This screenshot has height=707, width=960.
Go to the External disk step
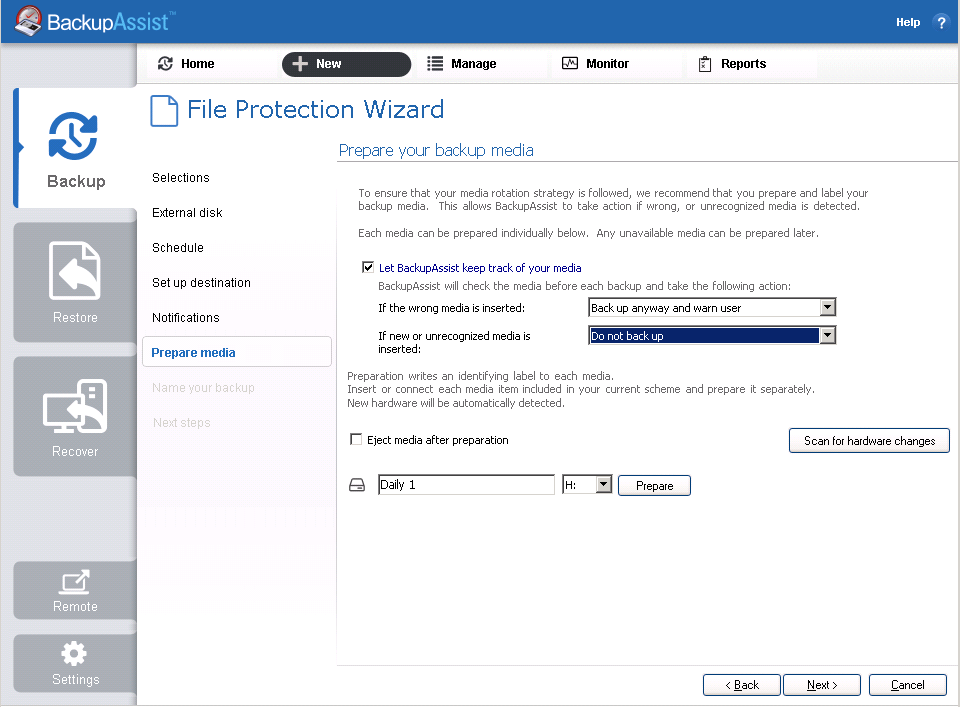(187, 212)
